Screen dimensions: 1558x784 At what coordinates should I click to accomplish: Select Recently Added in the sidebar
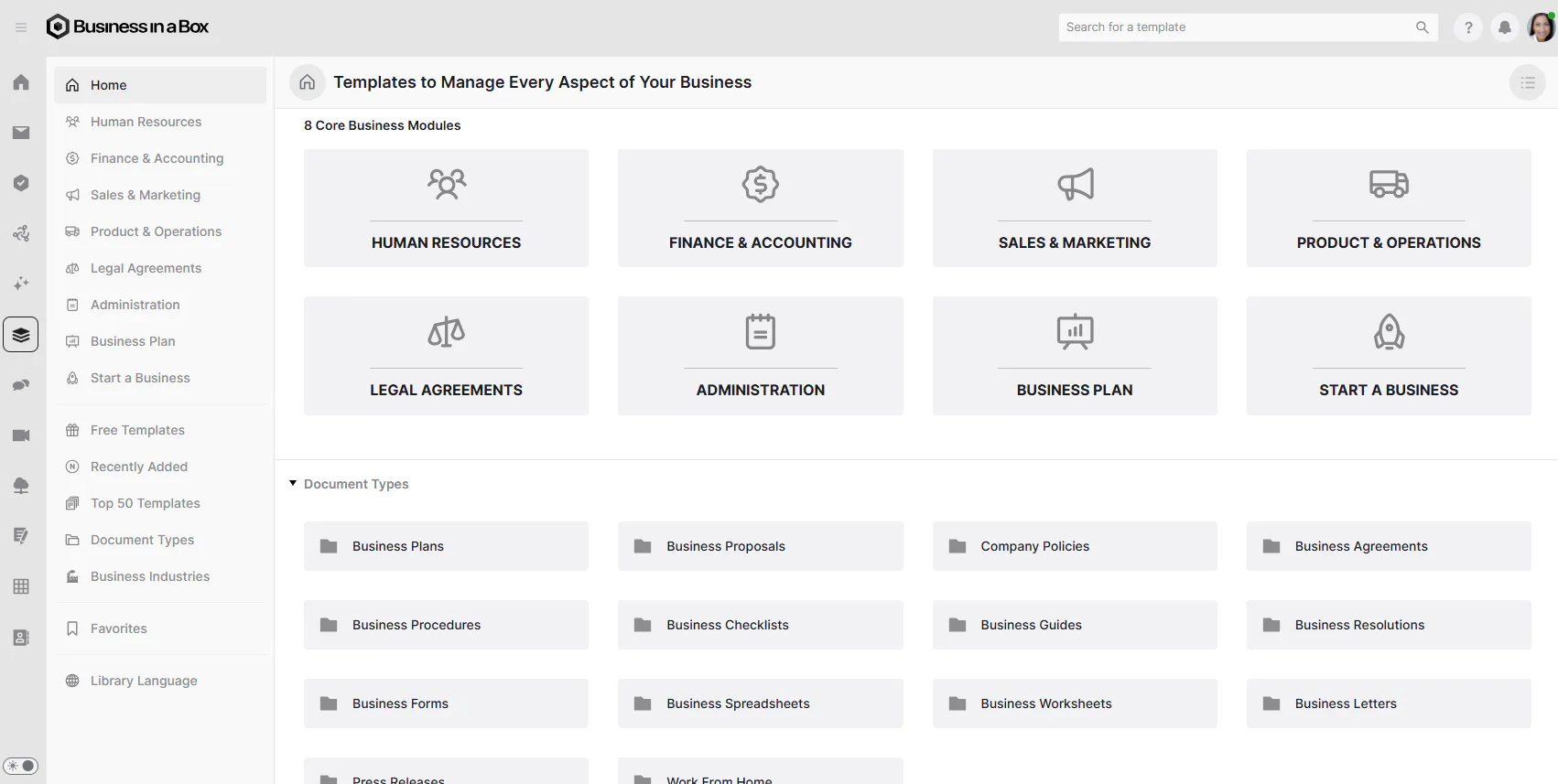point(160,467)
